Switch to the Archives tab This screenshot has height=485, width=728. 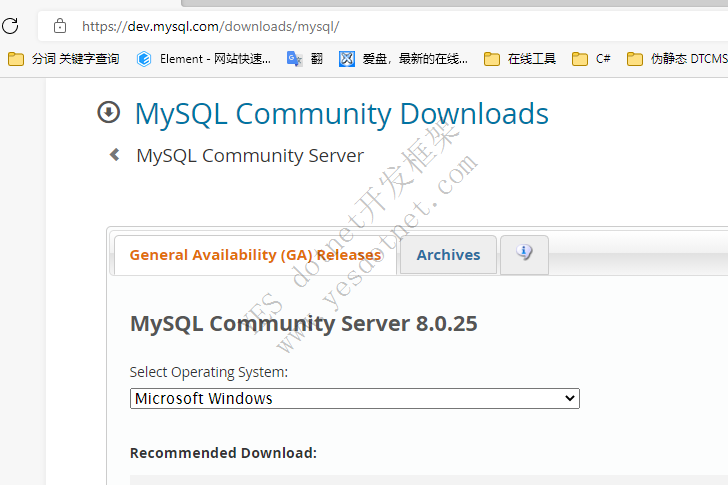click(448, 255)
